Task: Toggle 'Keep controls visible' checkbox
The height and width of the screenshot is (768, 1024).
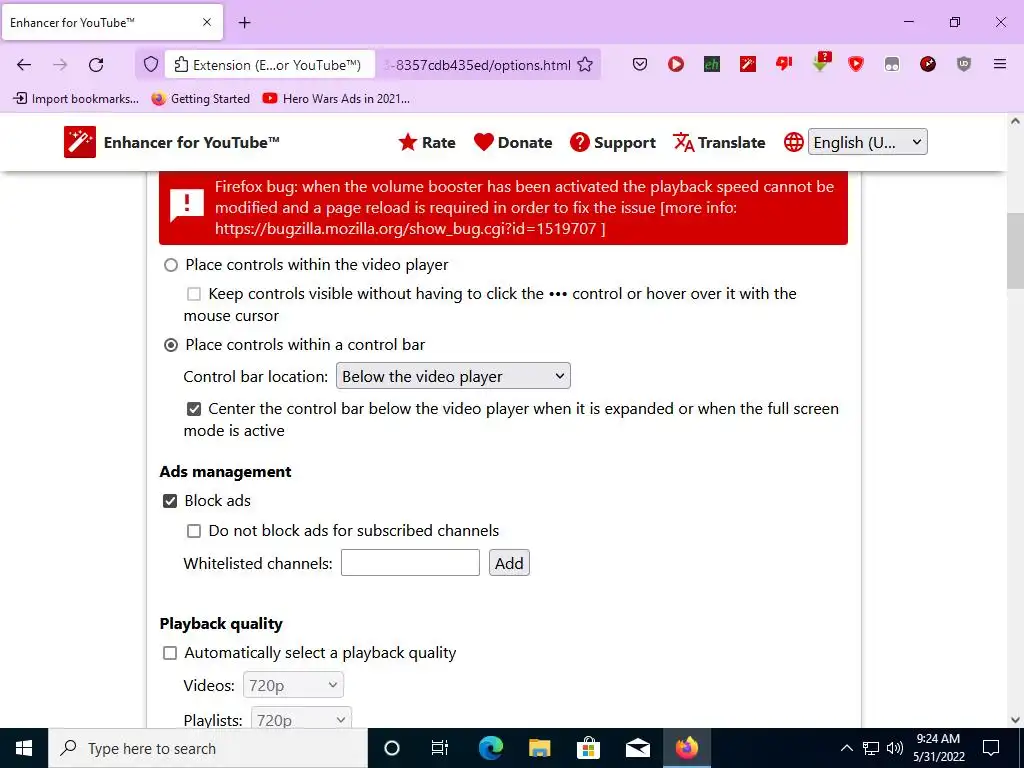Action: point(194,294)
